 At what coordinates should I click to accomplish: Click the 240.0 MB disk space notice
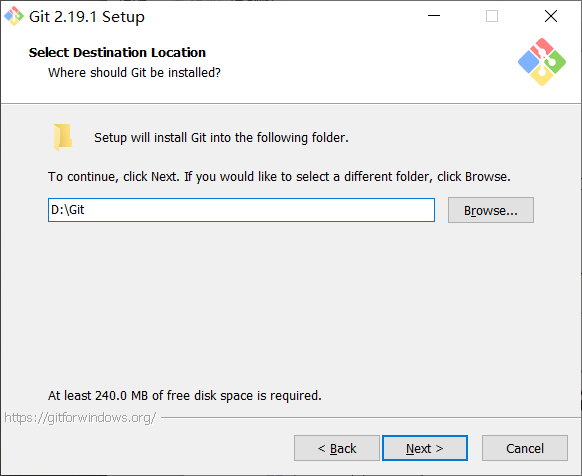(x=184, y=395)
